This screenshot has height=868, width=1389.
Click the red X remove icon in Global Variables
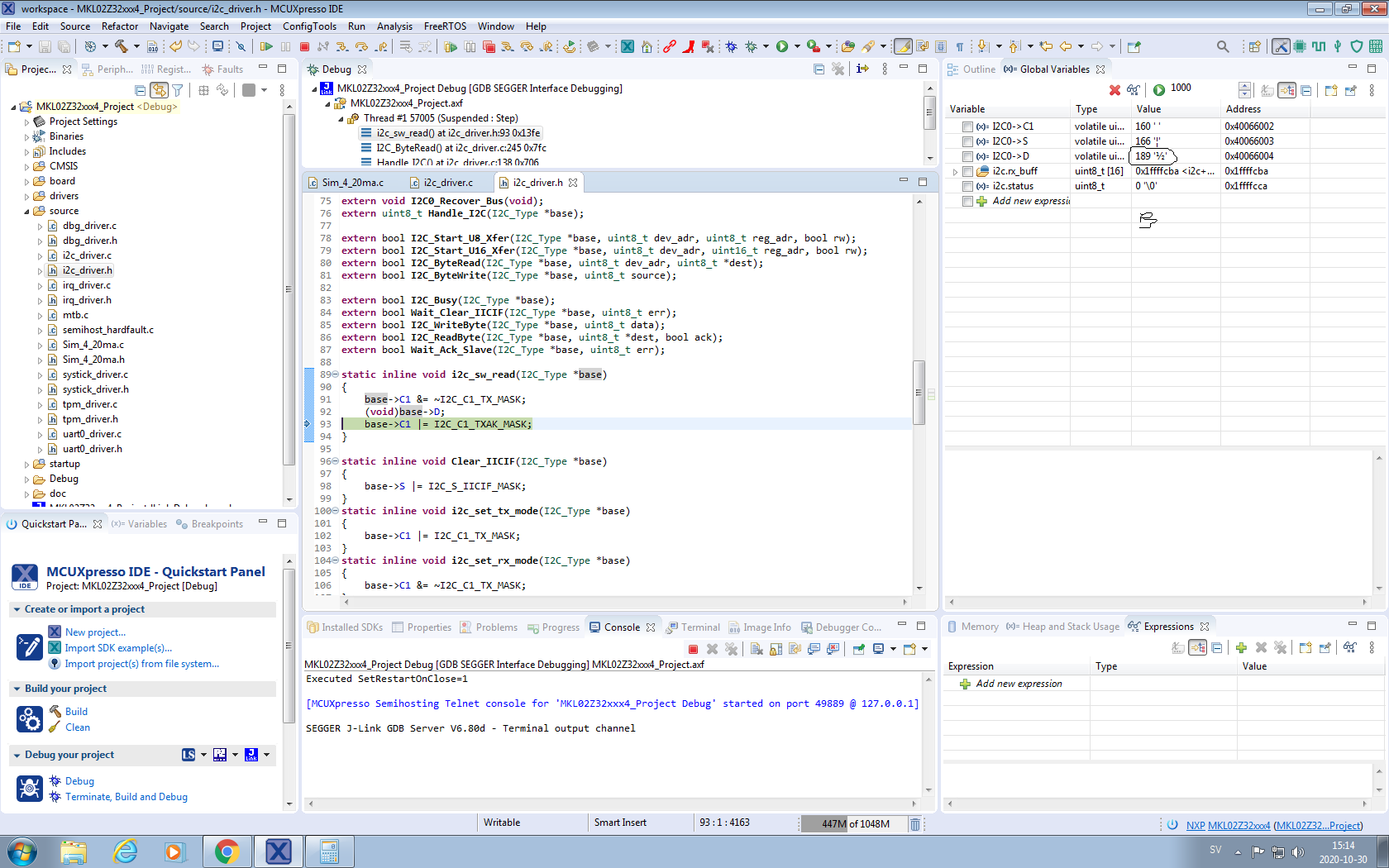[x=1115, y=90]
